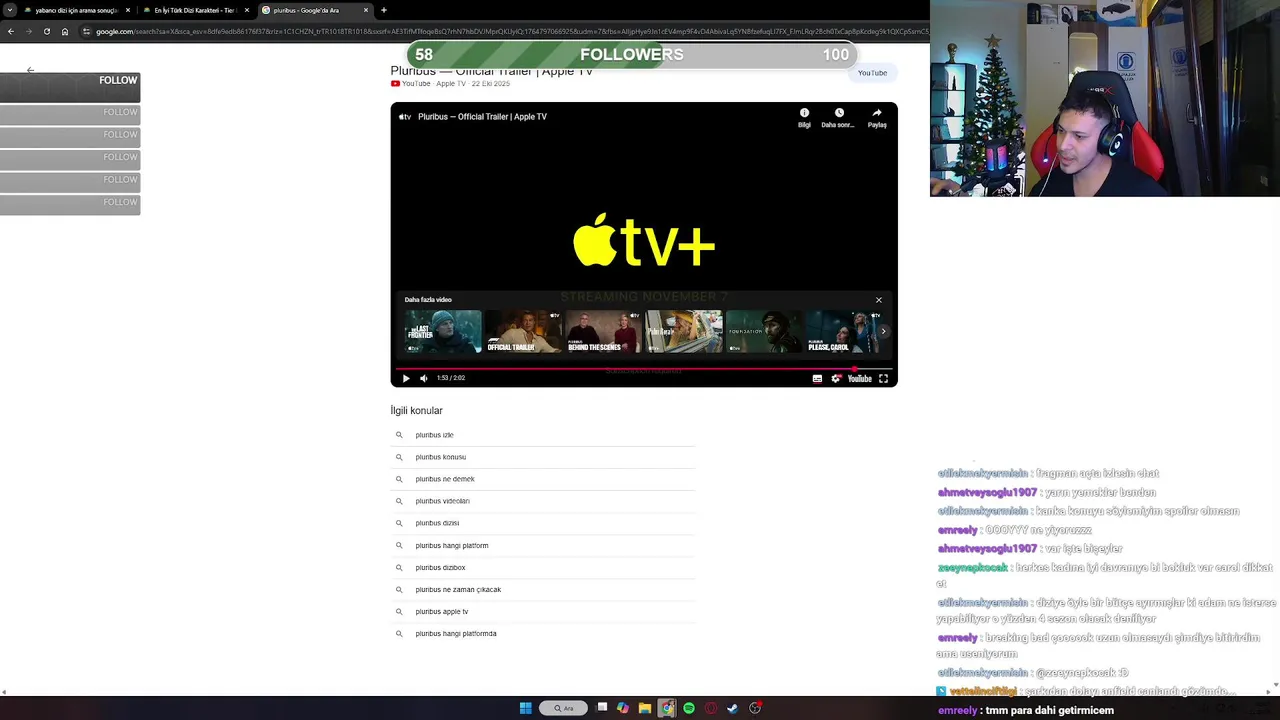Screen dimensions: 1280x720
Task: Go back with the browser back arrow
Action: coord(10,31)
